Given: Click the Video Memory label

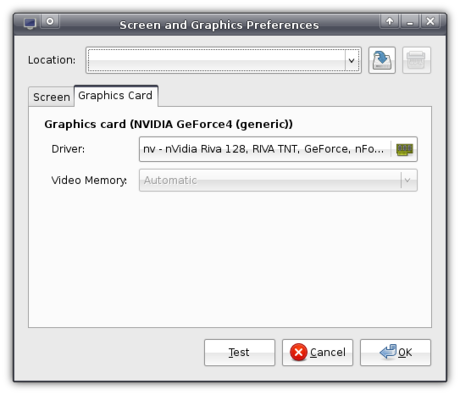Looking at the screenshot, I should [x=89, y=180].
